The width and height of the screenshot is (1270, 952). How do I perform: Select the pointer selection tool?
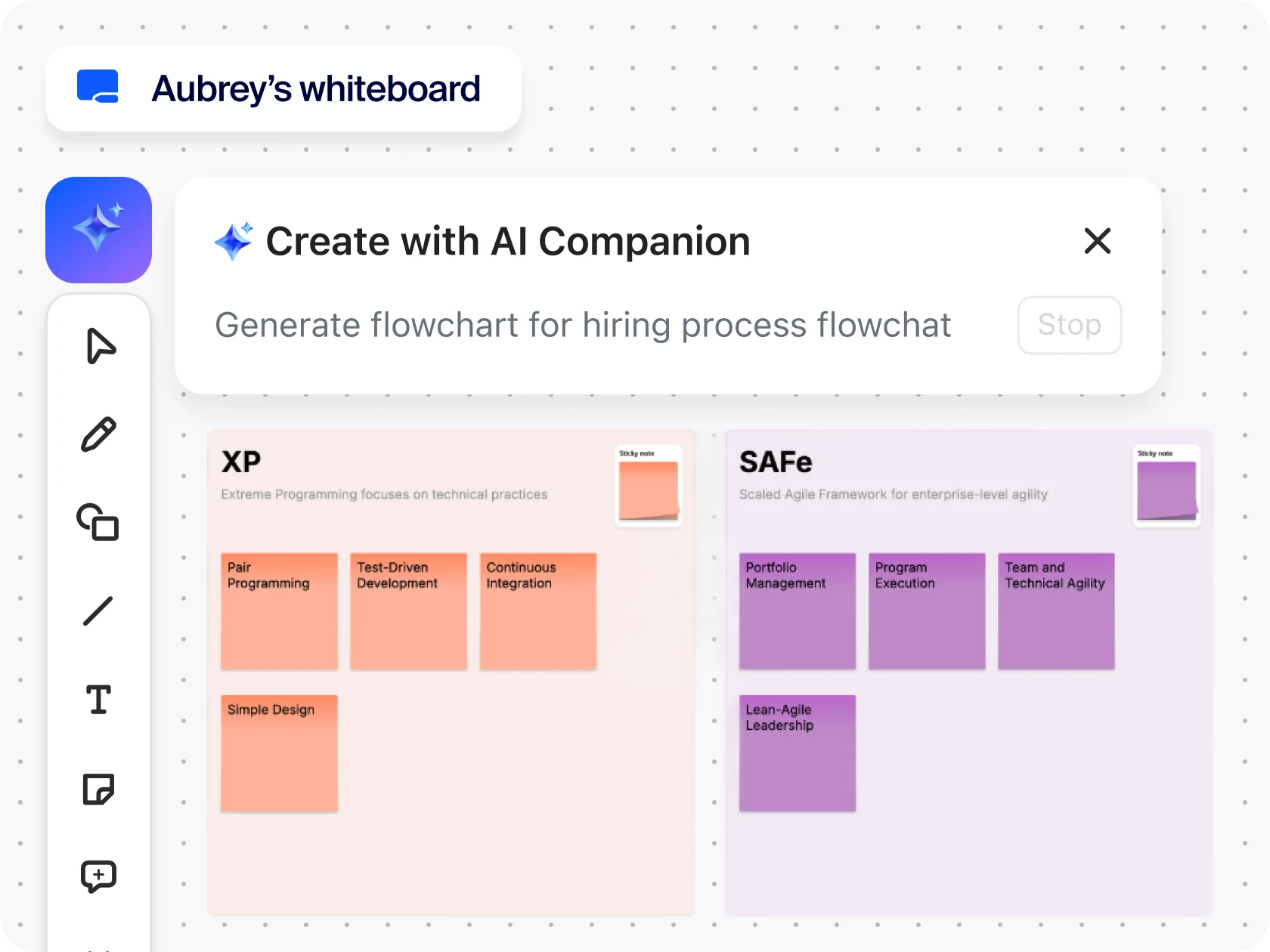pos(99,346)
